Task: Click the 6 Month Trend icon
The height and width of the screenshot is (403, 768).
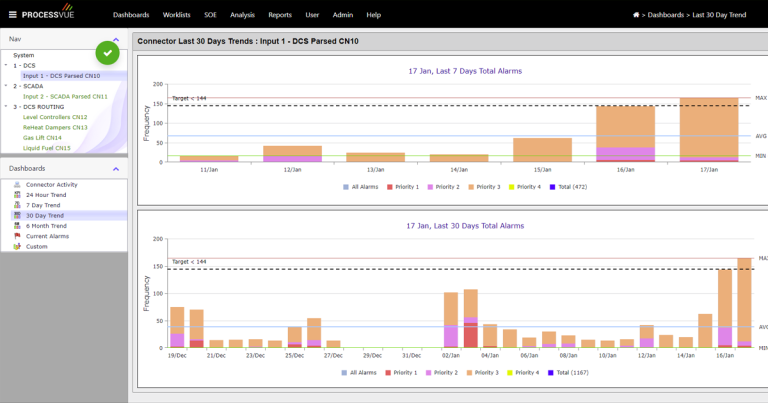Action: coord(17,226)
